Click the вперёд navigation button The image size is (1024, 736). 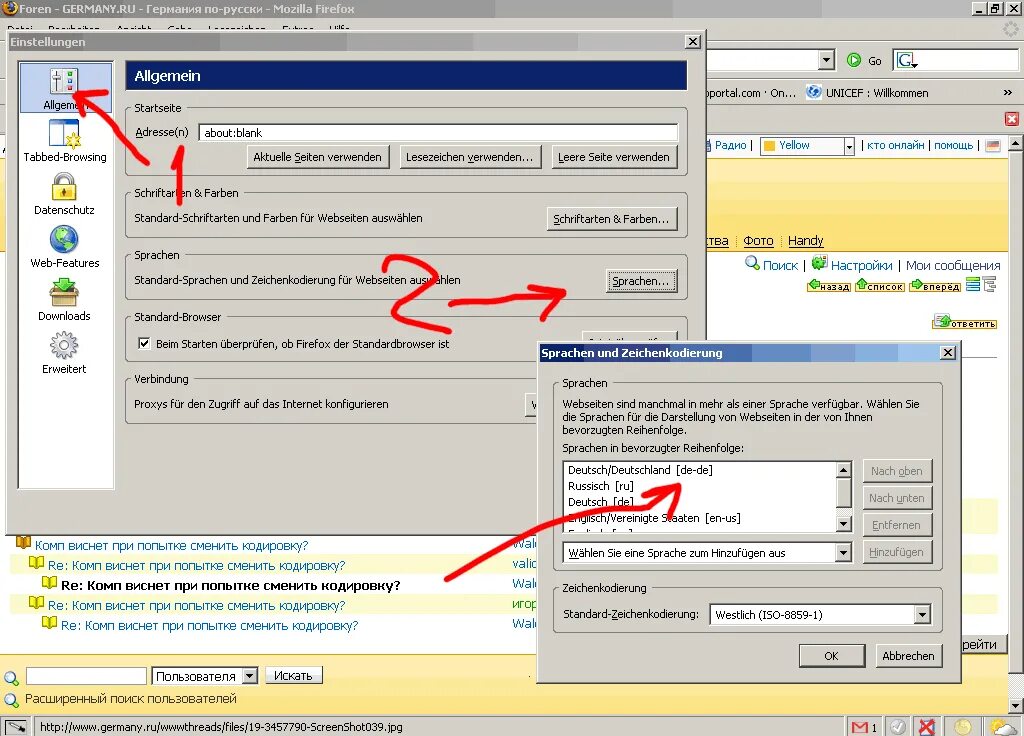coord(935,285)
